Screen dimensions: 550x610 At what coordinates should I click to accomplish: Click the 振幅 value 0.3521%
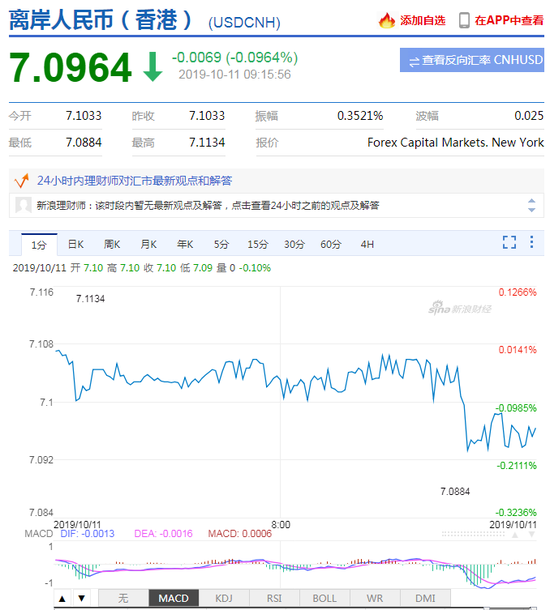360,116
